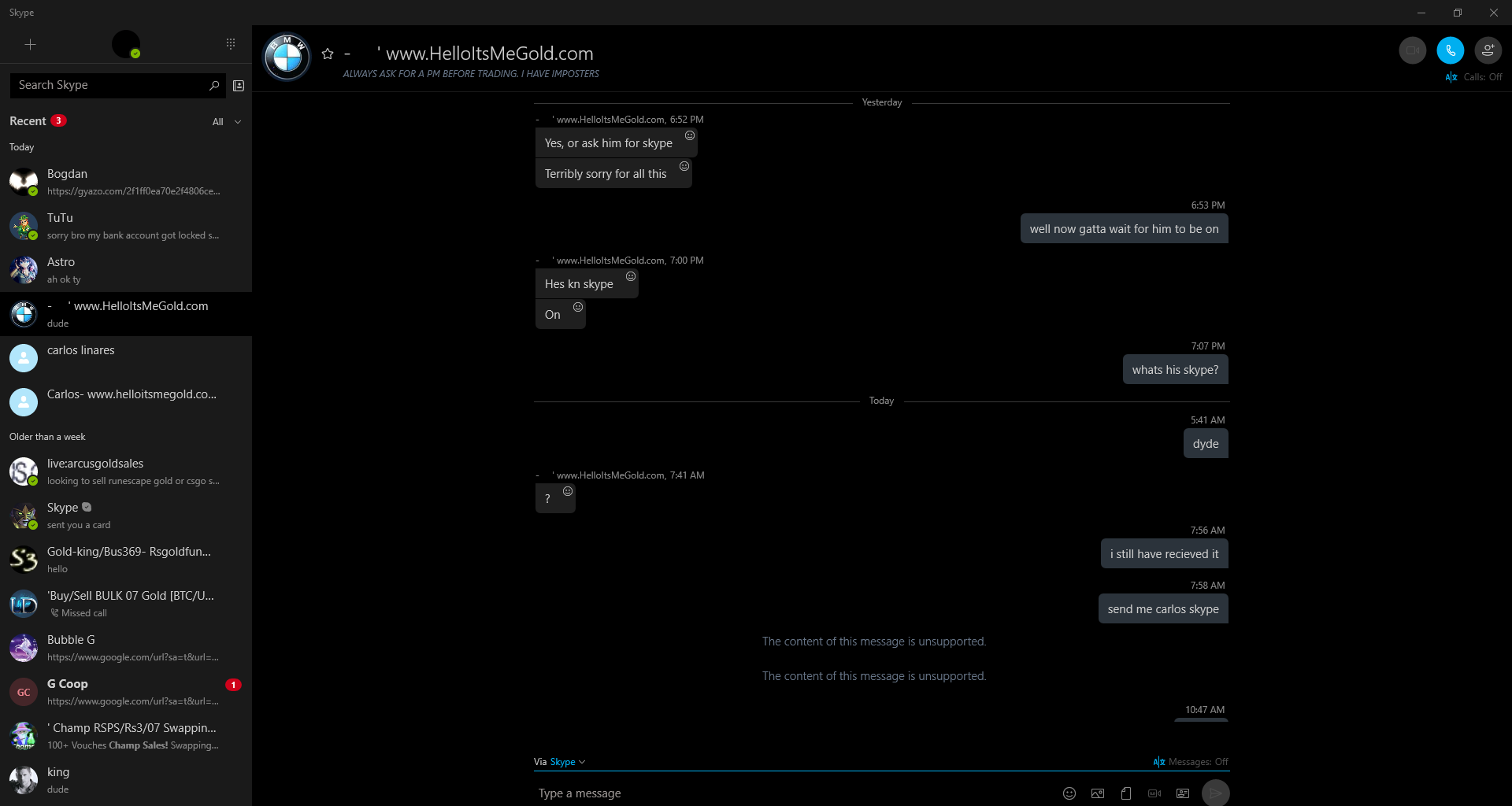
Task: Click the Recent header label
Action: pyautogui.click(x=28, y=121)
